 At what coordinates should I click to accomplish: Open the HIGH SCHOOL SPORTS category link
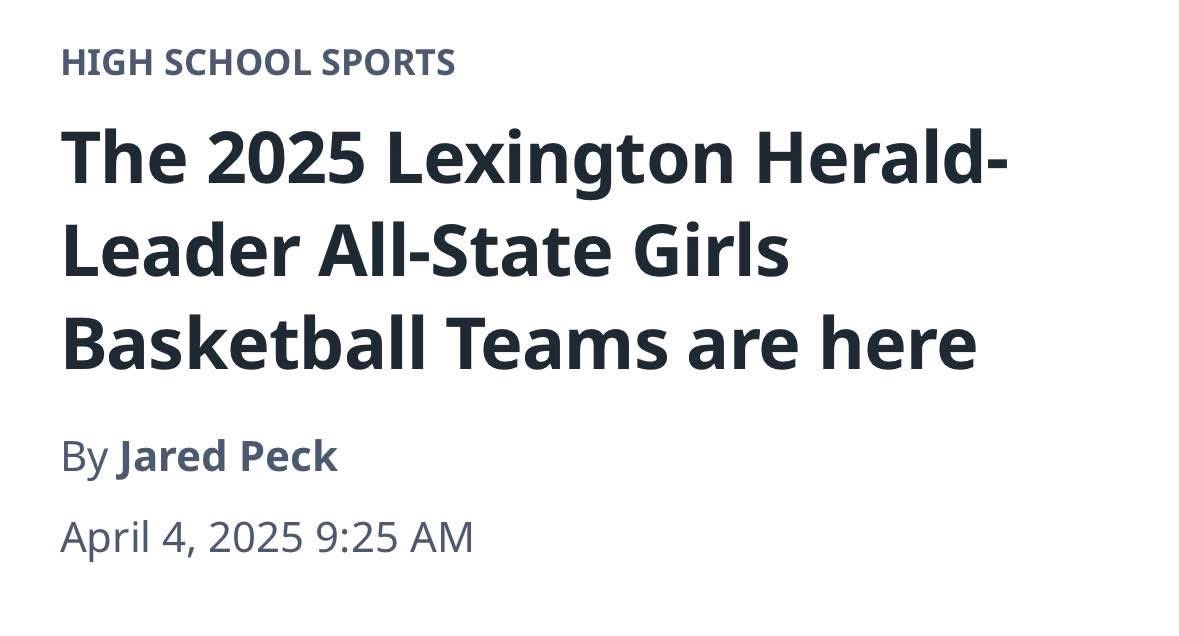258,62
